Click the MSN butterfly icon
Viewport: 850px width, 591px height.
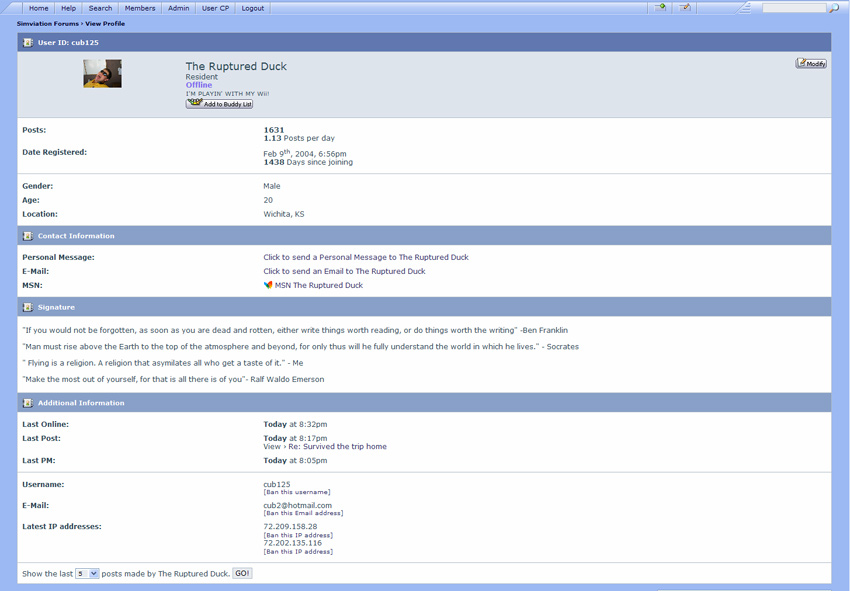268,285
